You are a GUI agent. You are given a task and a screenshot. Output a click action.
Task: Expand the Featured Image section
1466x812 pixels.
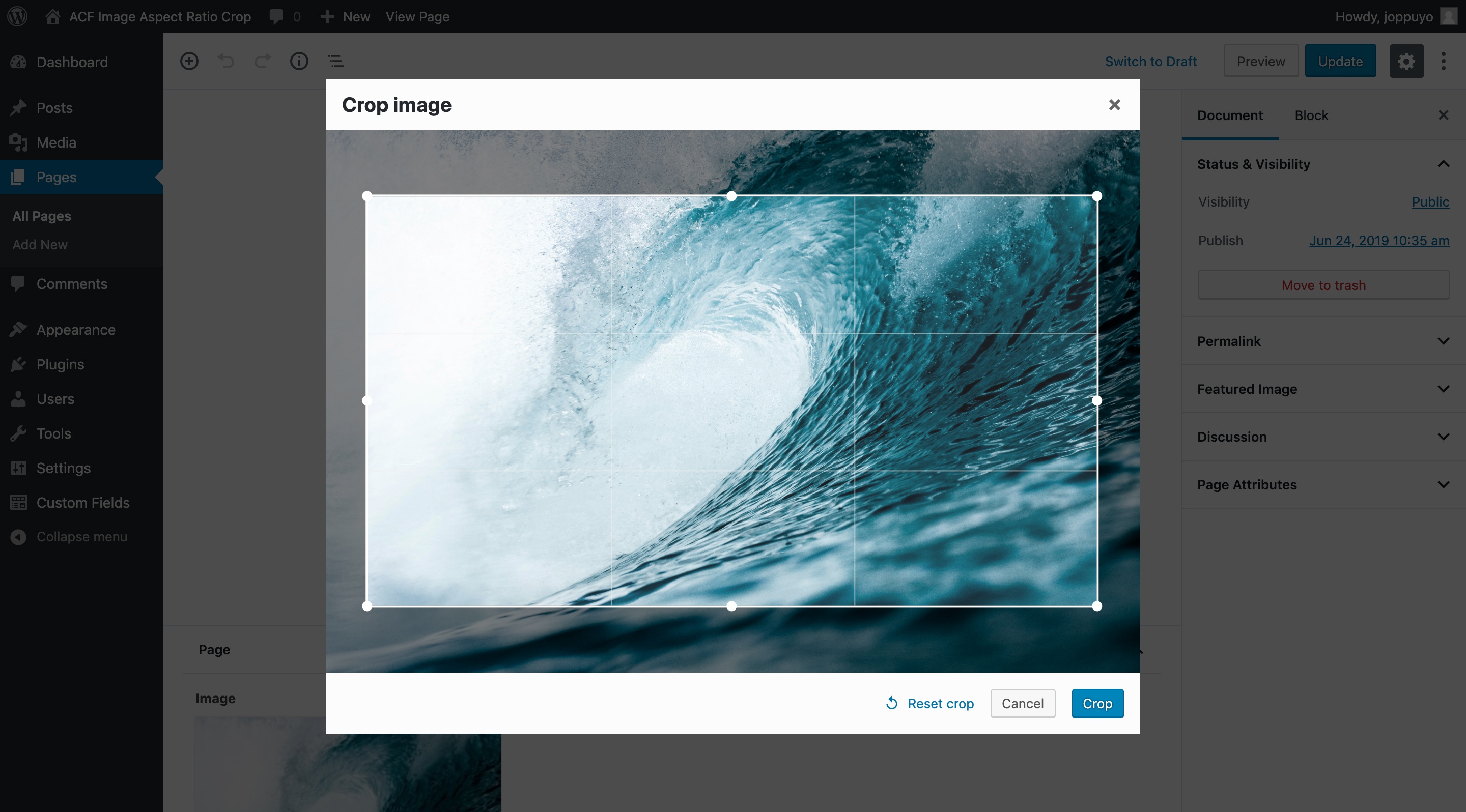[x=1323, y=388]
